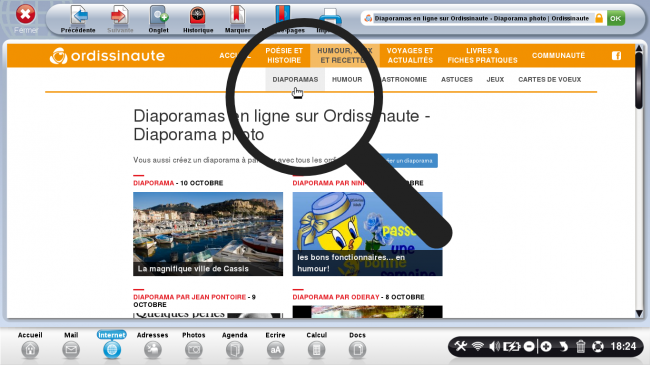This screenshot has height=365, width=650.
Task: Click the curved undo arrow tray icon
Action: (563, 346)
